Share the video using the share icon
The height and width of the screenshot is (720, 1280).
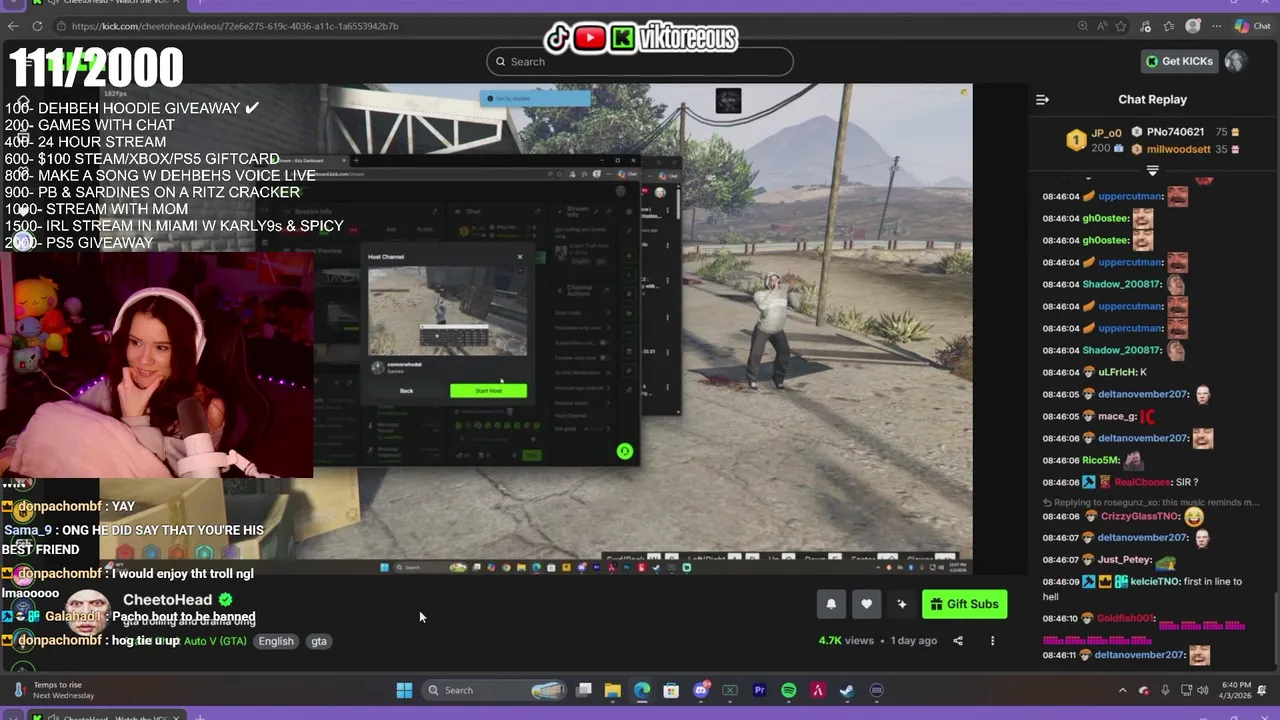pos(958,641)
